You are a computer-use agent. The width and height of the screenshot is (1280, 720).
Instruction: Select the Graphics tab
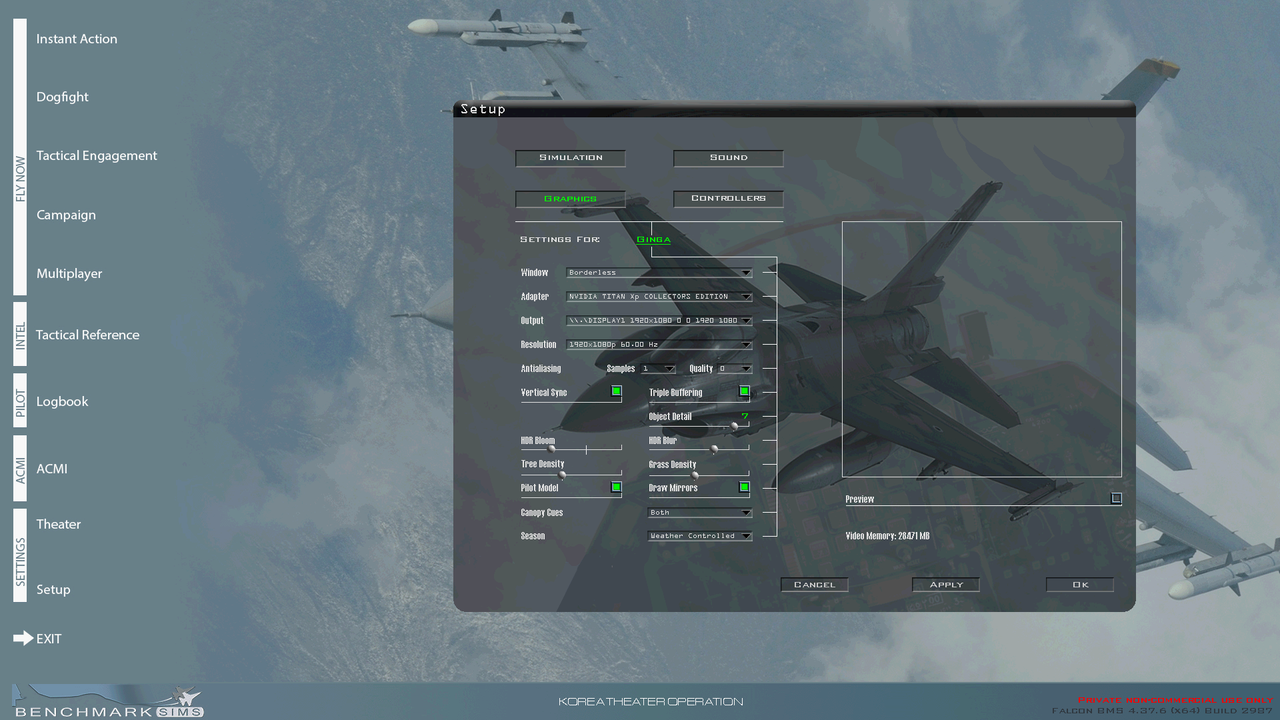(571, 199)
